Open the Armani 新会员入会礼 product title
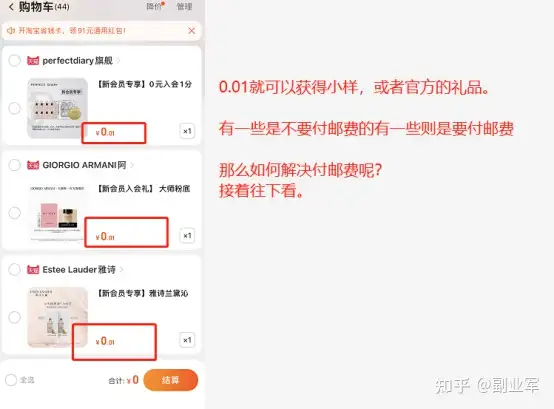This screenshot has width=554, height=409. (144, 189)
